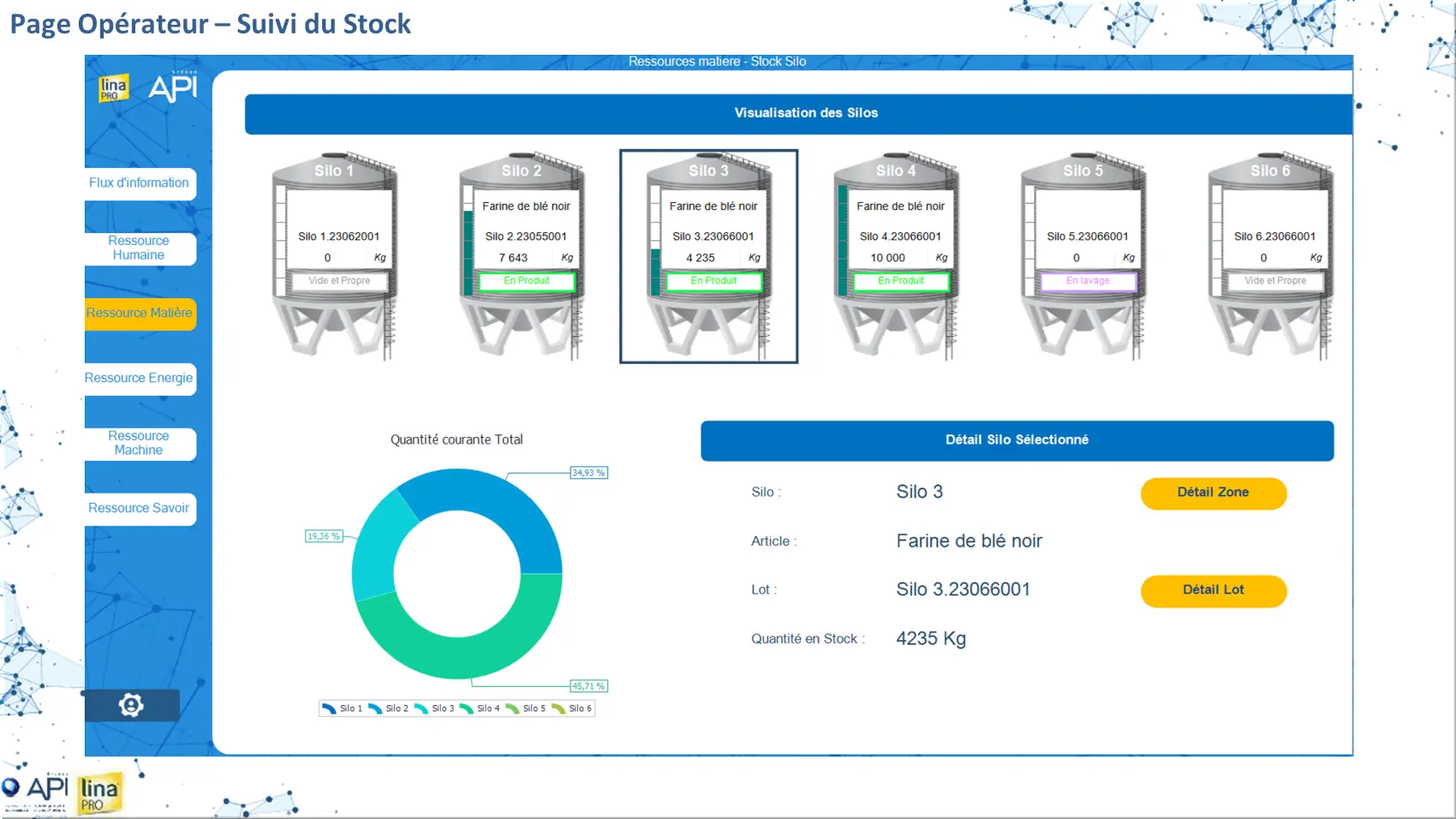
Task: Select the Silo 5 tank graphic
Action: (1083, 255)
